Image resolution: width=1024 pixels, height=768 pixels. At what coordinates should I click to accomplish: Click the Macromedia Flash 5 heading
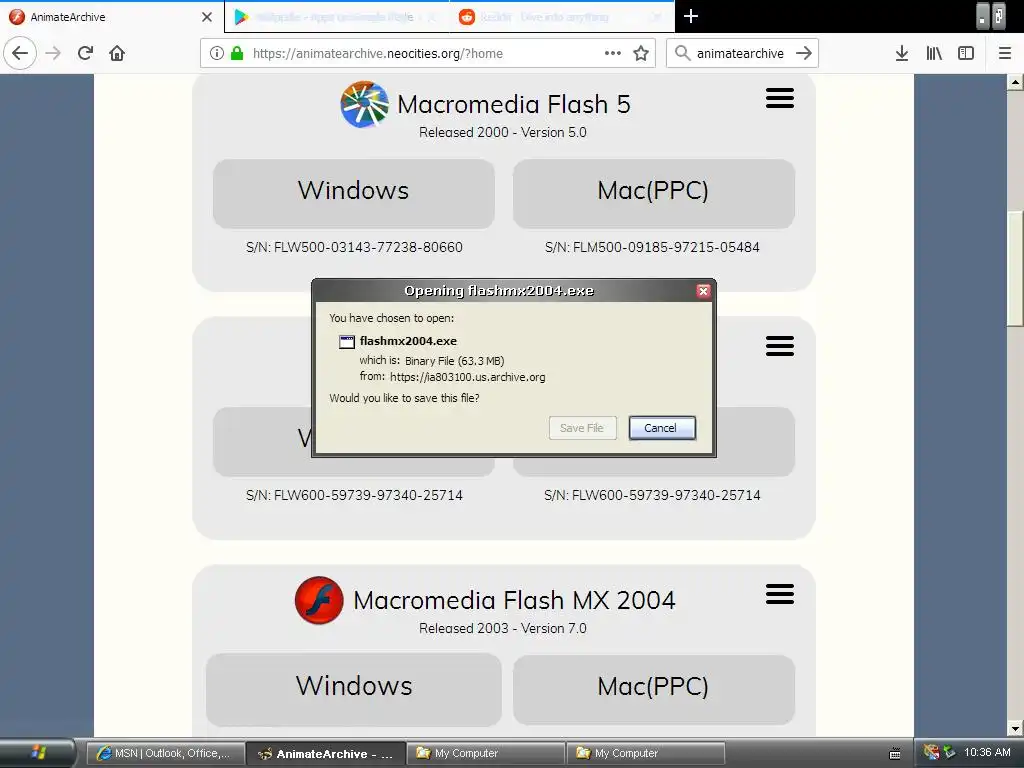tap(514, 104)
